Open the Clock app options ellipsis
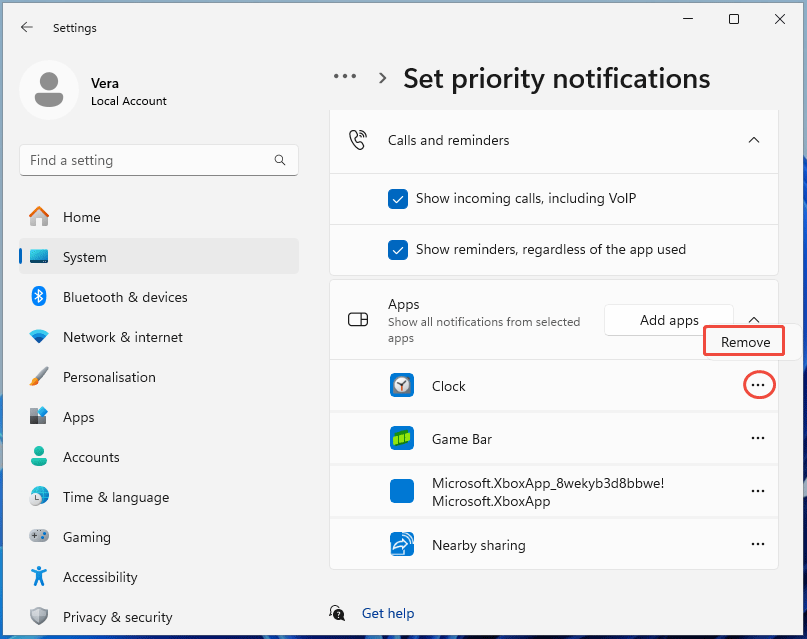Image resolution: width=807 pixels, height=639 pixels. coord(759,385)
